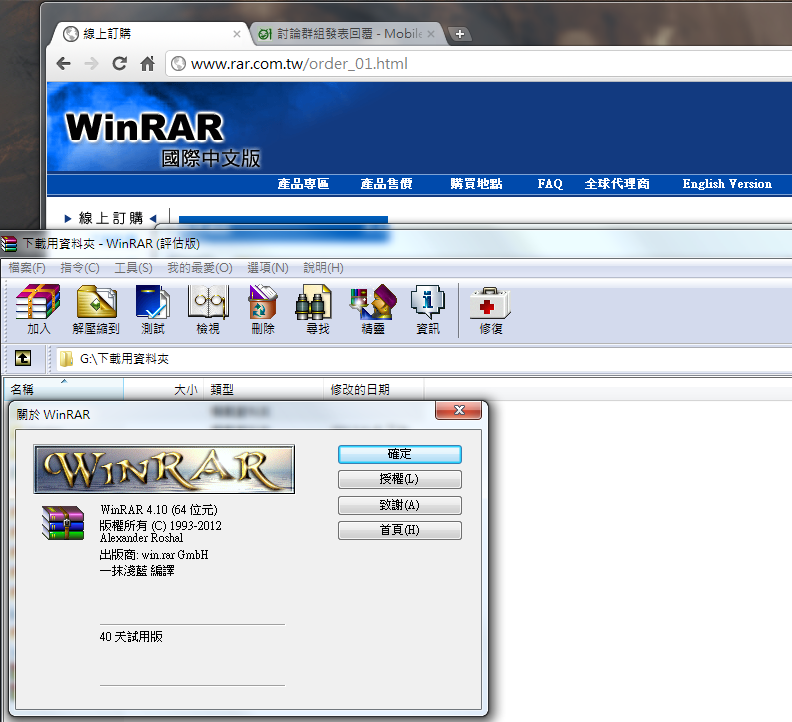Go up one folder level arrow

tap(23, 358)
